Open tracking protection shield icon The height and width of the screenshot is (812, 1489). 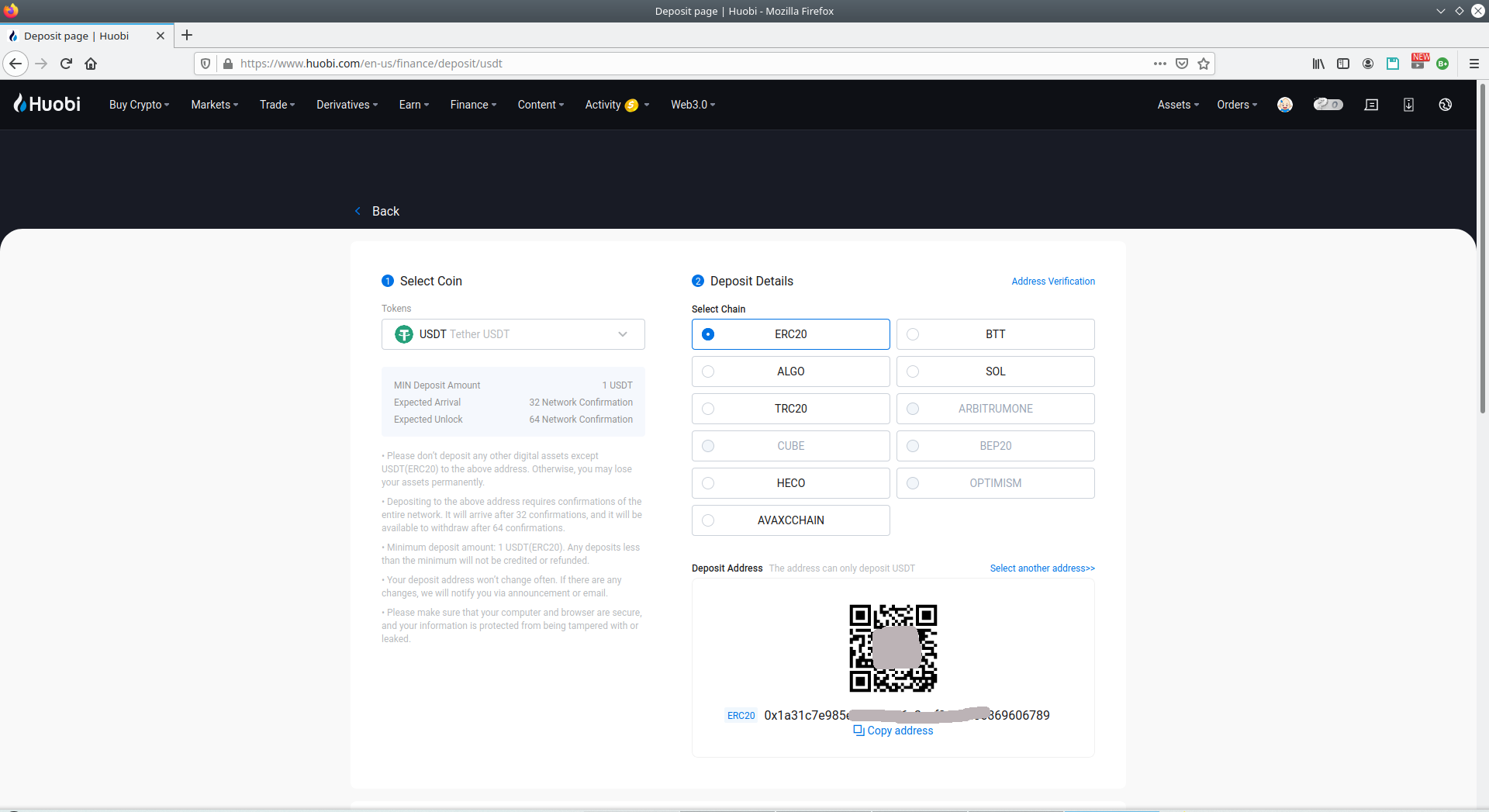[x=206, y=64]
